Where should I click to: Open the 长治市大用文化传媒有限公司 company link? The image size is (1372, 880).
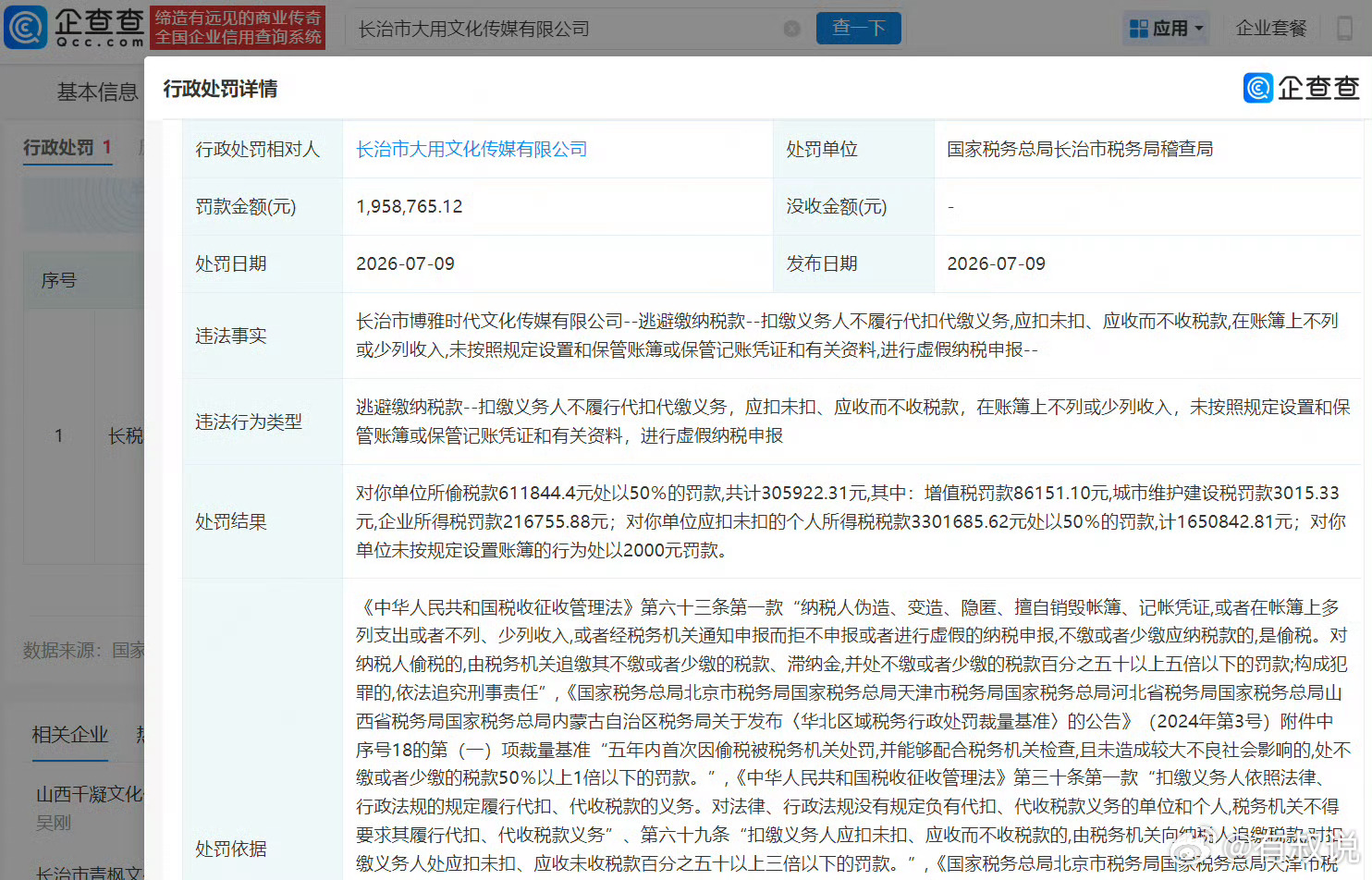472,149
